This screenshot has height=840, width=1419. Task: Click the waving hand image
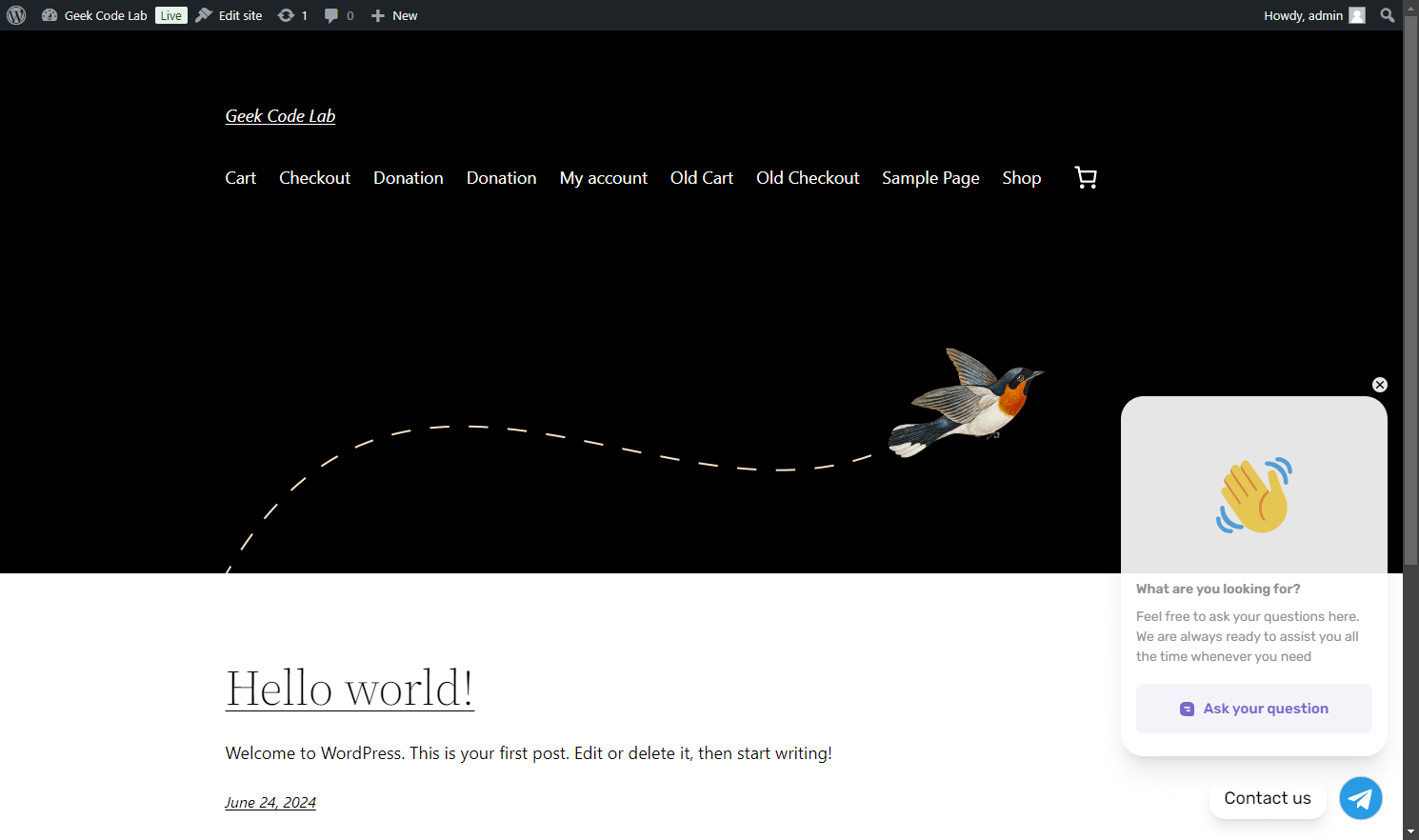[x=1254, y=495]
